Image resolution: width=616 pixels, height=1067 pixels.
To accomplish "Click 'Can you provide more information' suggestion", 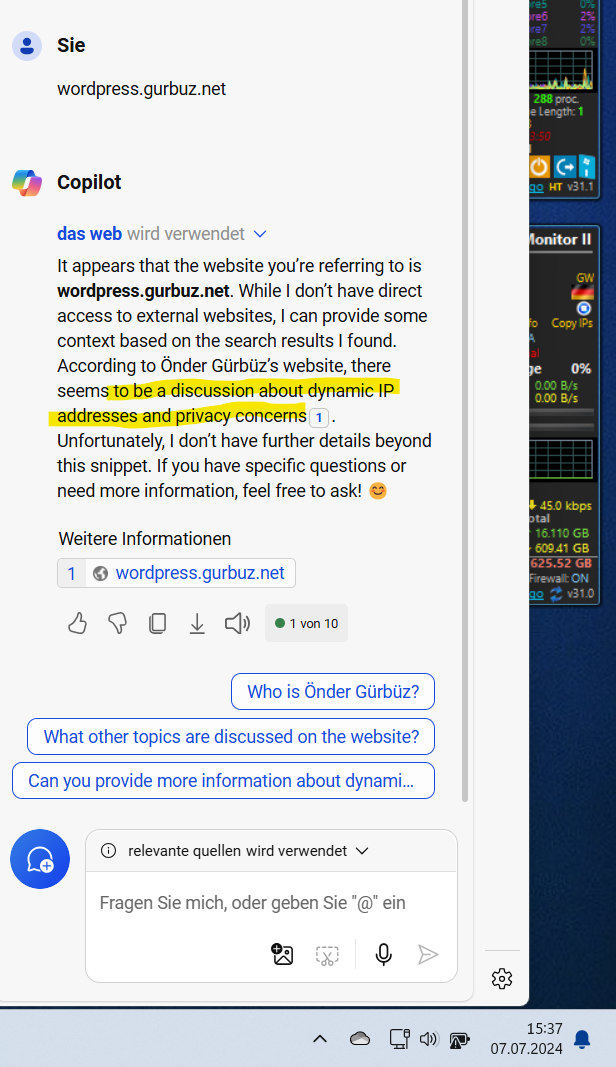I will [x=223, y=781].
